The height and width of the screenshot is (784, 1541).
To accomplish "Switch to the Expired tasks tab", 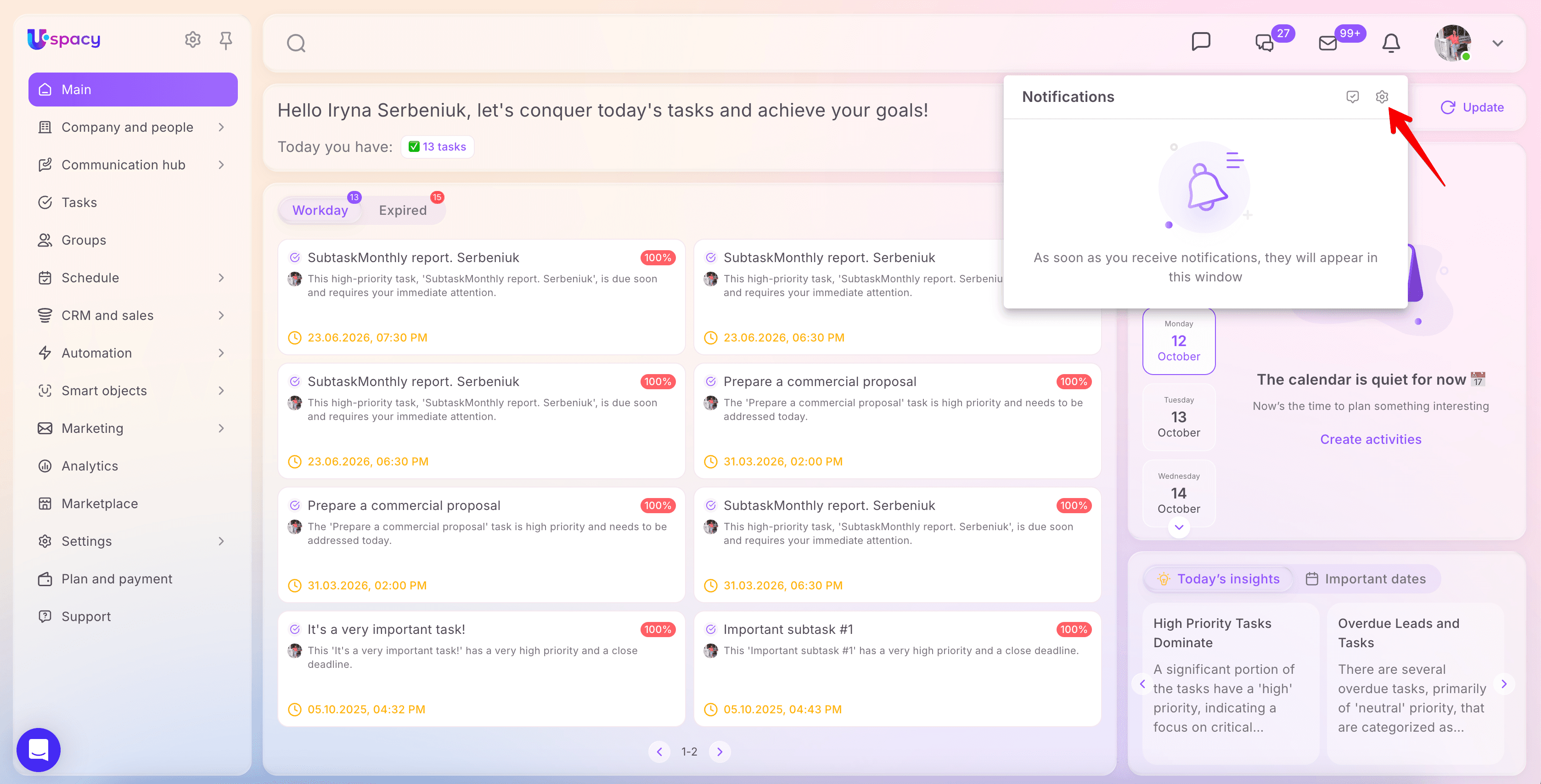I will (403, 211).
